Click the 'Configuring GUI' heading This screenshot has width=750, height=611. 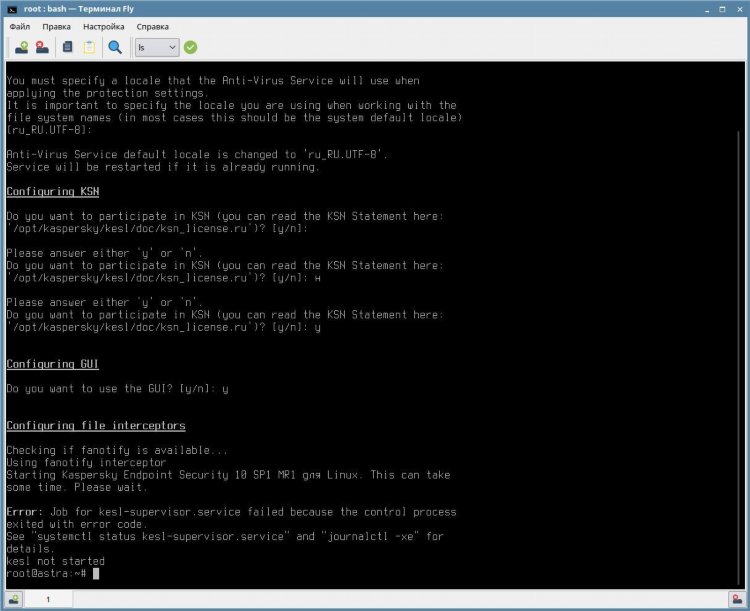(53, 364)
